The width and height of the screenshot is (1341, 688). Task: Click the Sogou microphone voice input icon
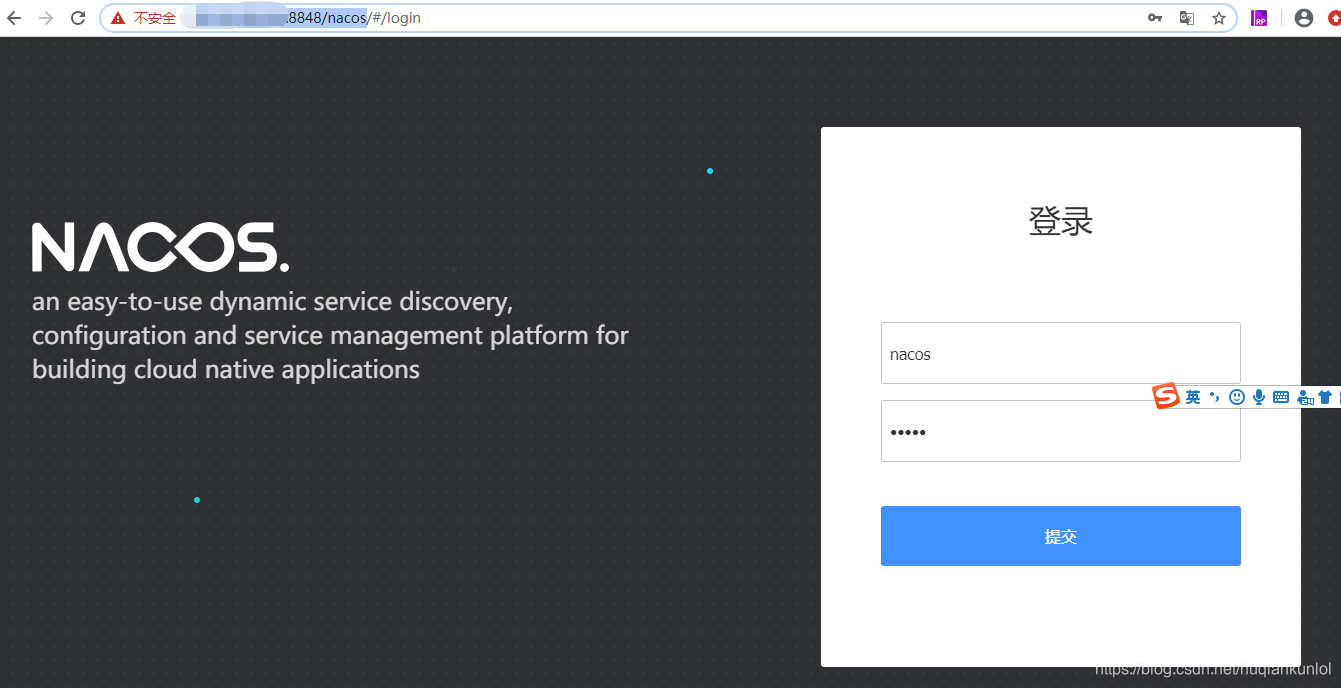1259,397
